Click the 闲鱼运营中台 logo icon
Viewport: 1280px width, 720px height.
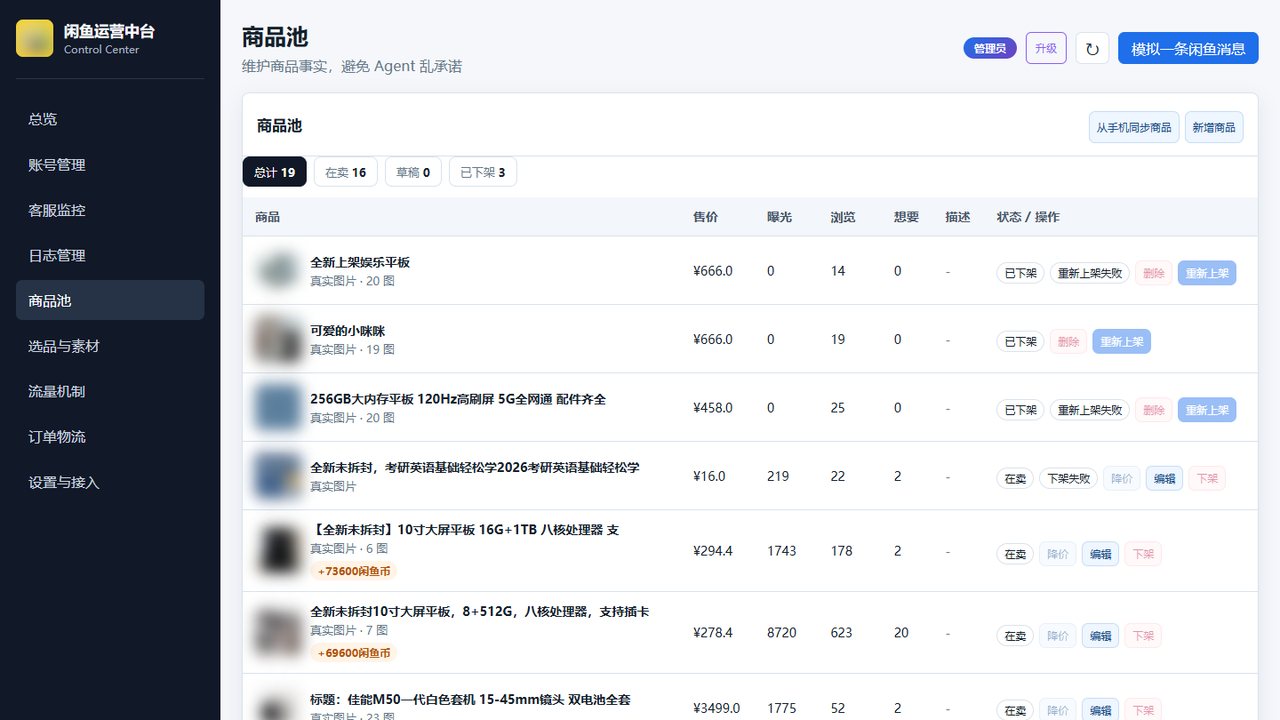pos(35,38)
